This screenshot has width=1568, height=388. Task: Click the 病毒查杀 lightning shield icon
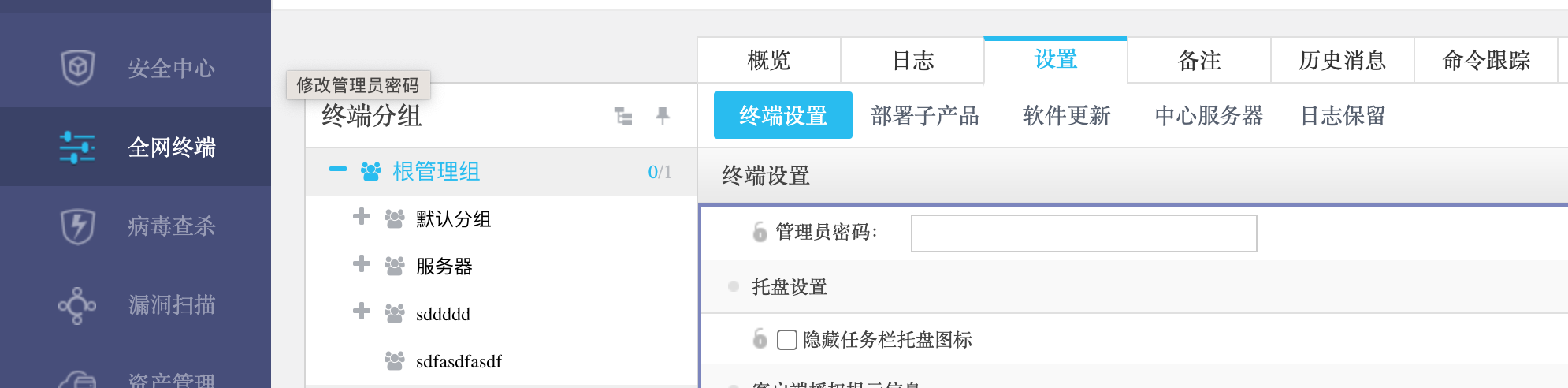[78, 226]
